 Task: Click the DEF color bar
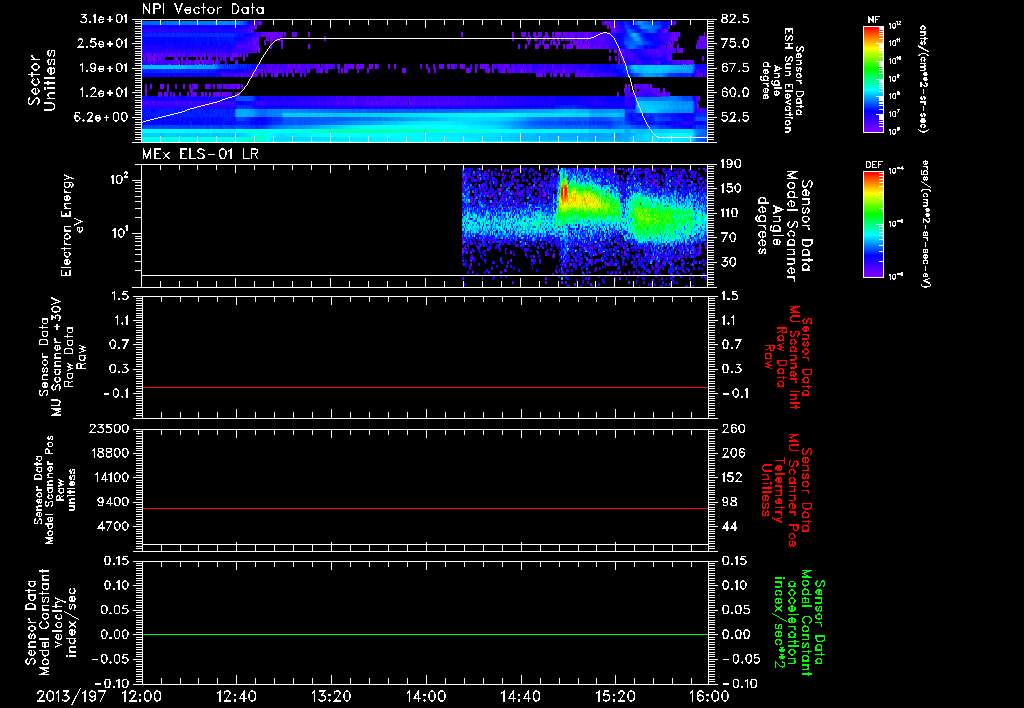click(x=873, y=223)
